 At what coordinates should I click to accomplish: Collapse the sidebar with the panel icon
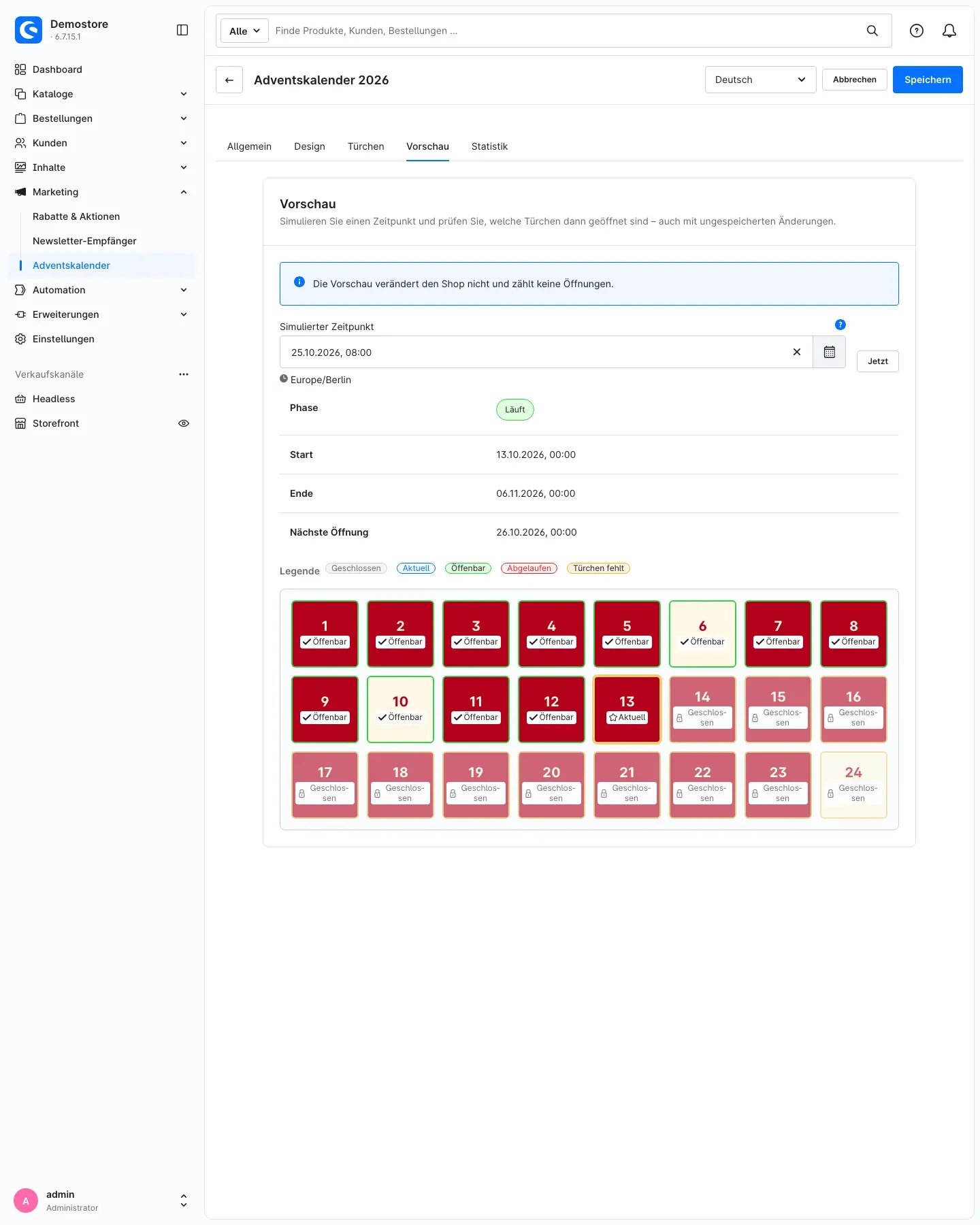point(182,30)
